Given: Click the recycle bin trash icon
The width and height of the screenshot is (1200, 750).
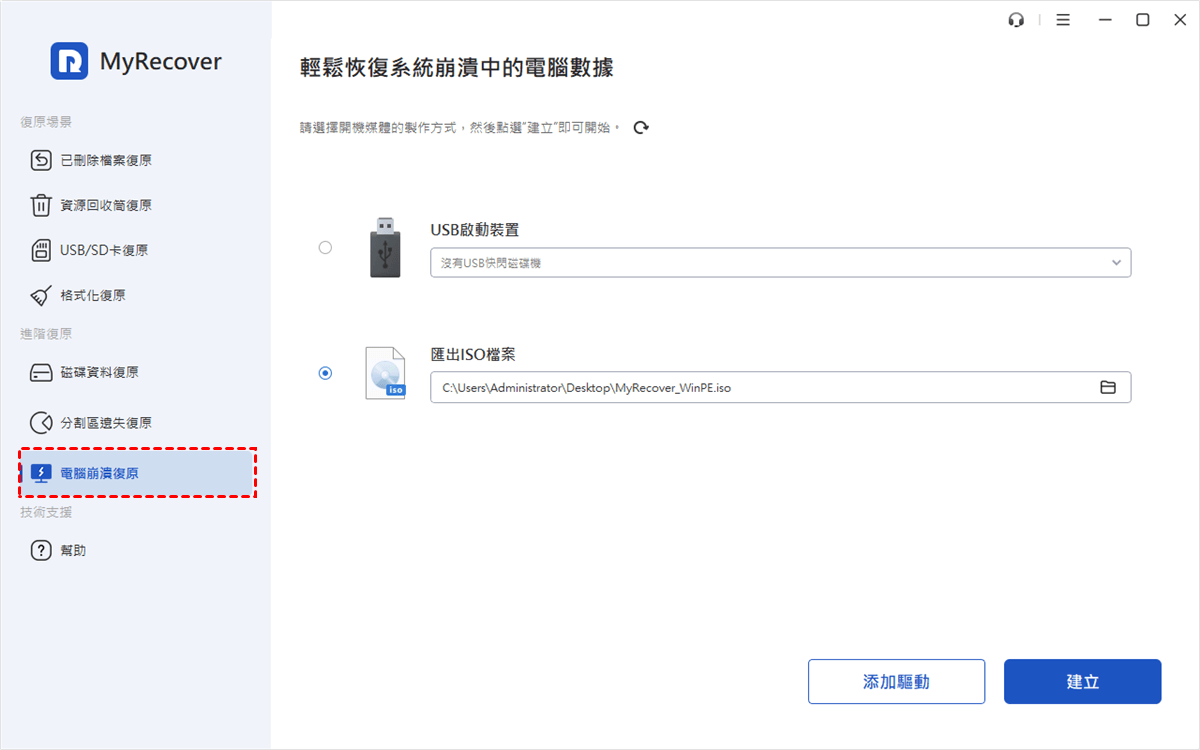Looking at the screenshot, I should pos(41,205).
